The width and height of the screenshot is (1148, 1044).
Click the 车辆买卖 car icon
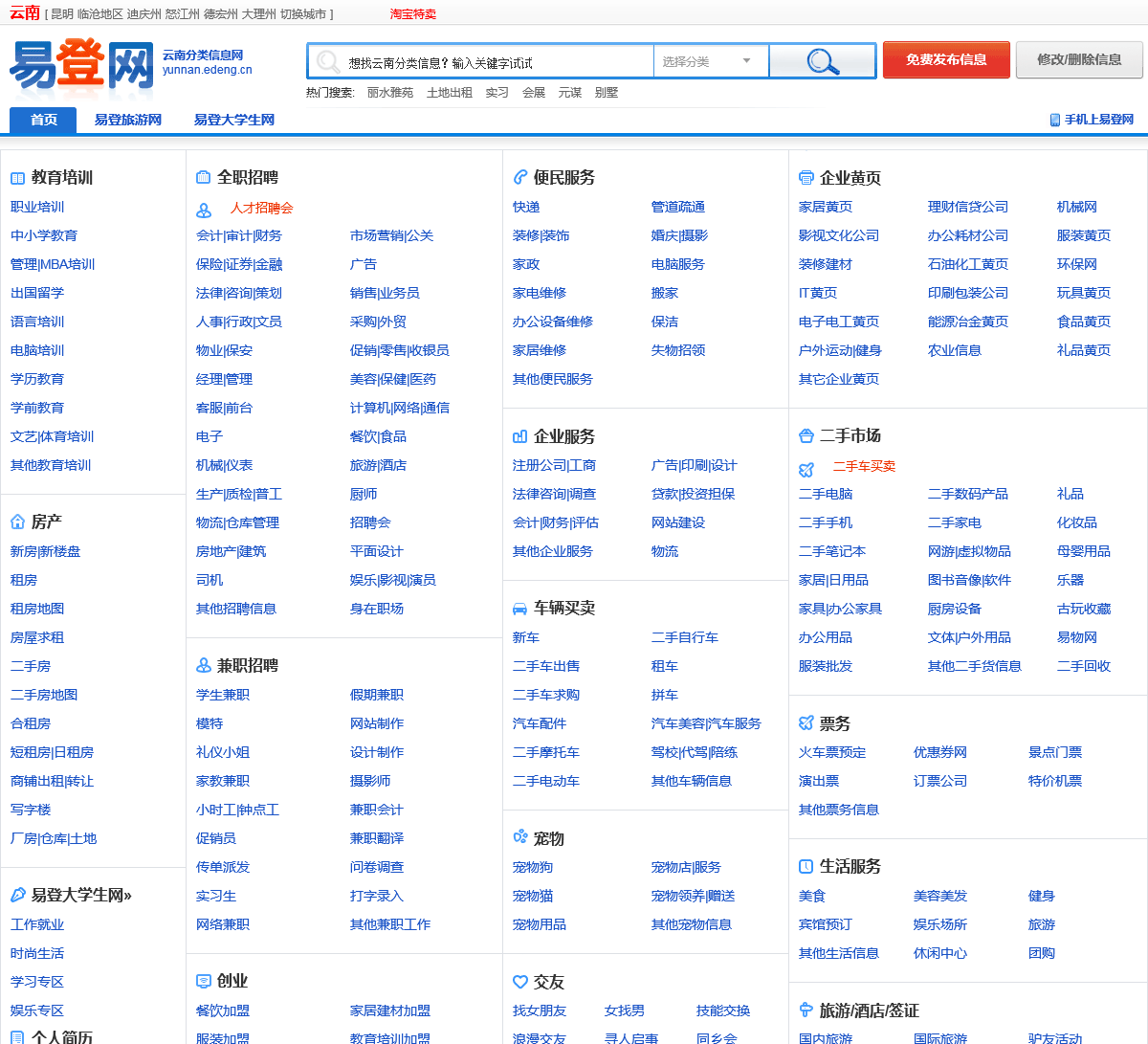(519, 609)
